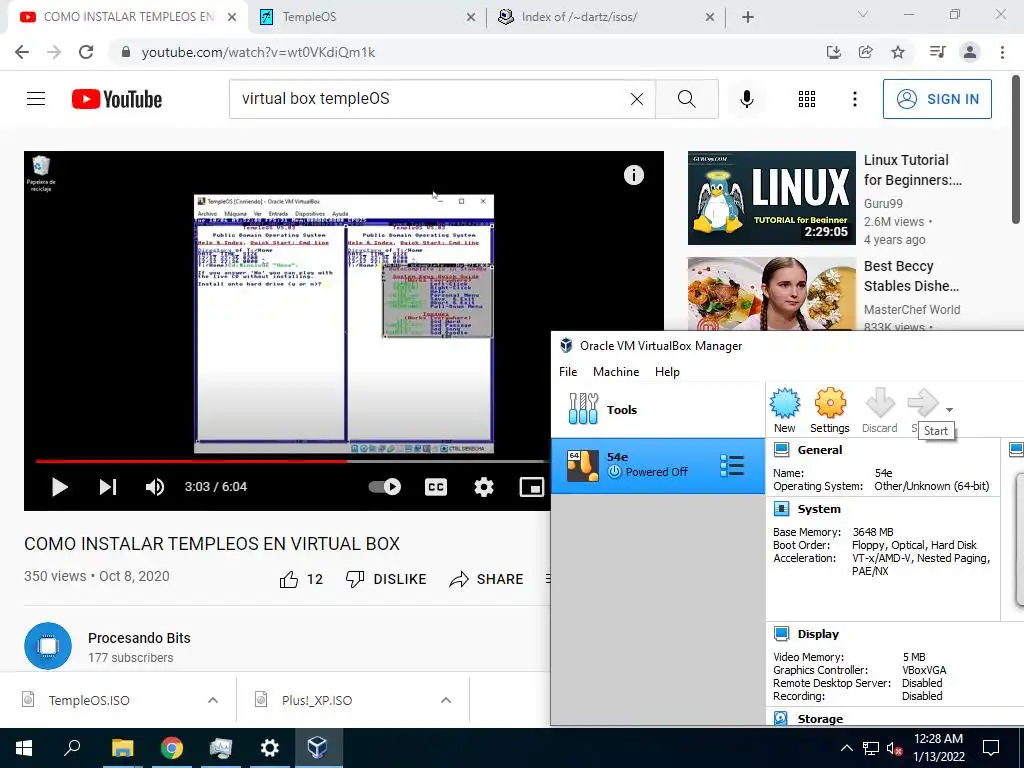Expand TempleOS.ISO download options chevron
The height and width of the screenshot is (768, 1024).
[213, 700]
